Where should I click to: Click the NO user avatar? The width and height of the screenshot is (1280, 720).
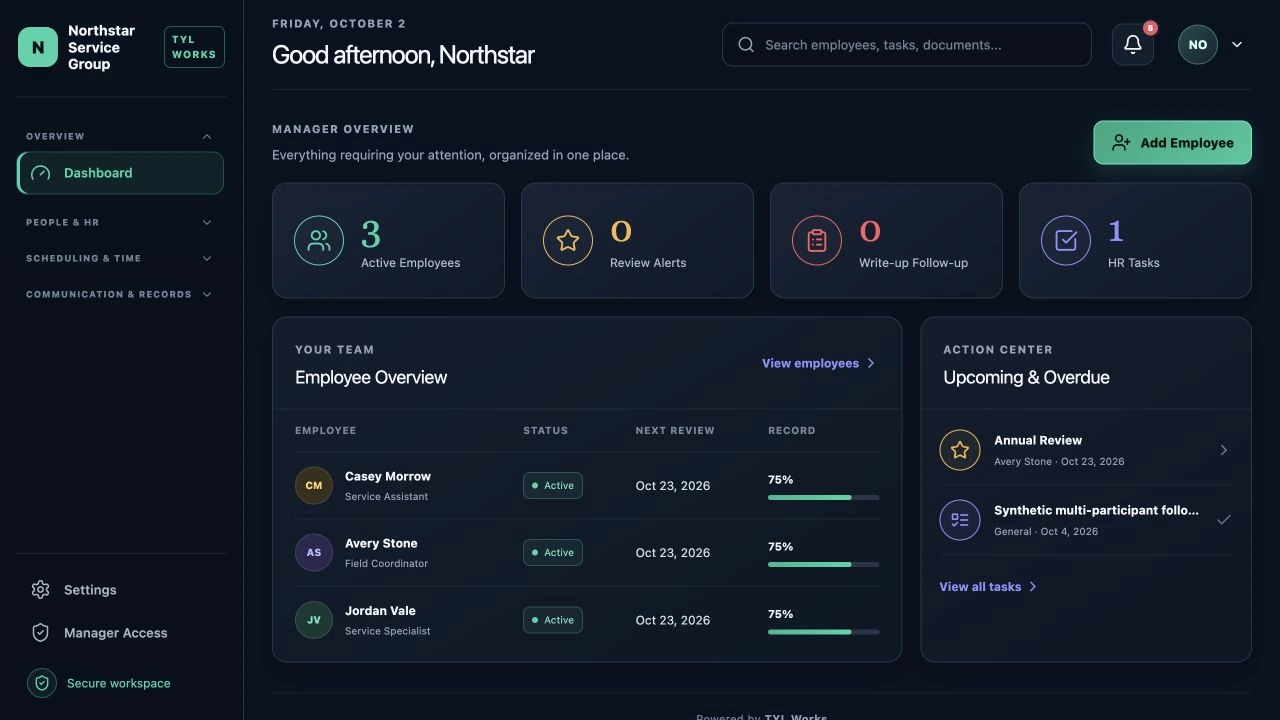tap(1198, 45)
